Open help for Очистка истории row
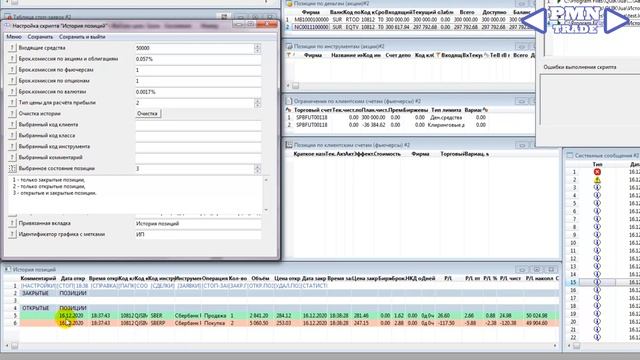The width and height of the screenshot is (640, 360). pyautogui.click(x=12, y=114)
